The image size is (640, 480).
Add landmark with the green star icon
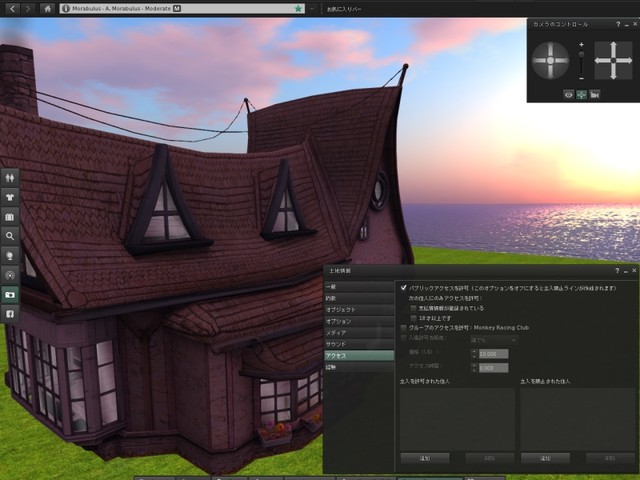[298, 9]
